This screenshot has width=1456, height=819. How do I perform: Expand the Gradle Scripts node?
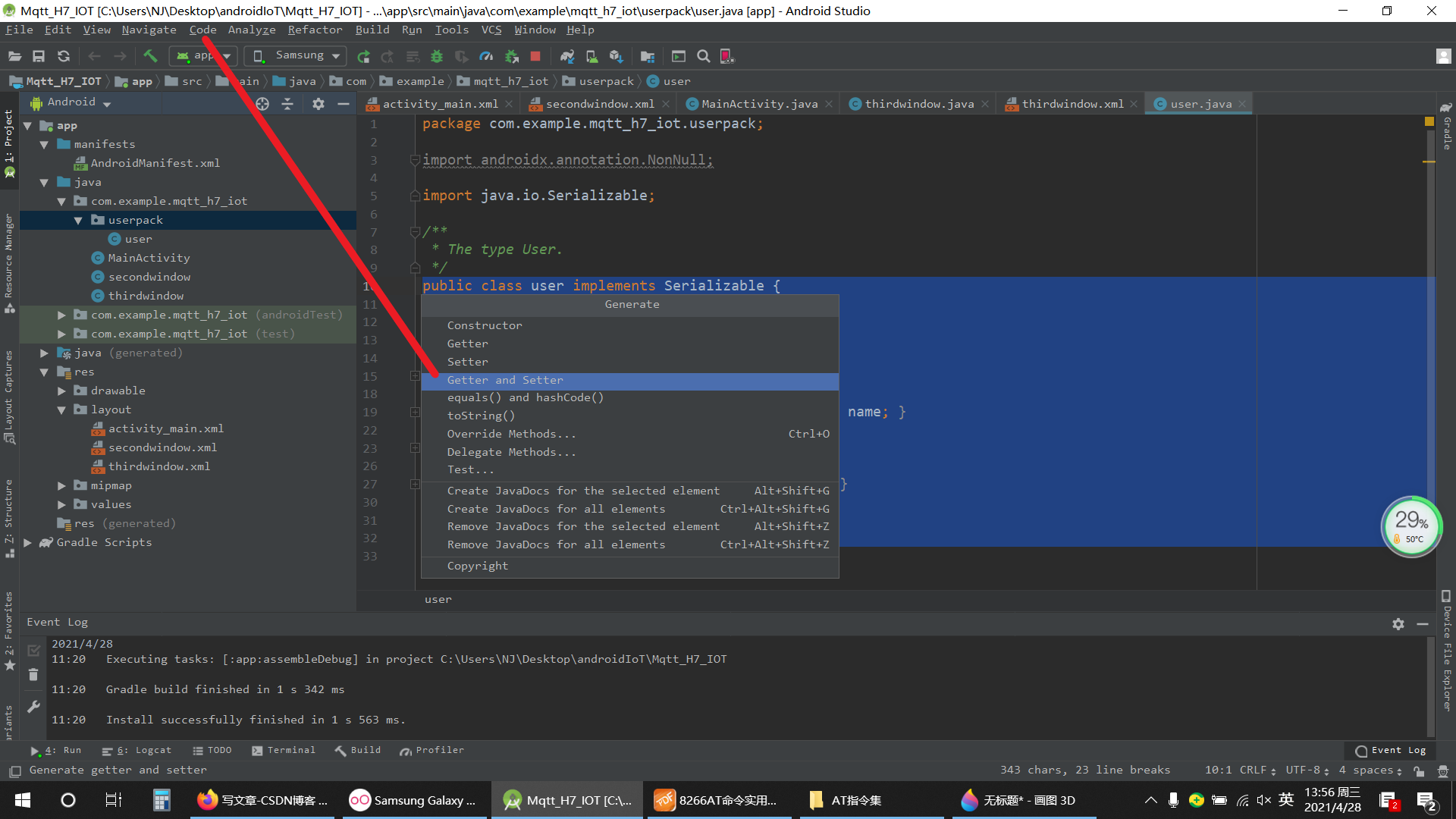coord(27,542)
